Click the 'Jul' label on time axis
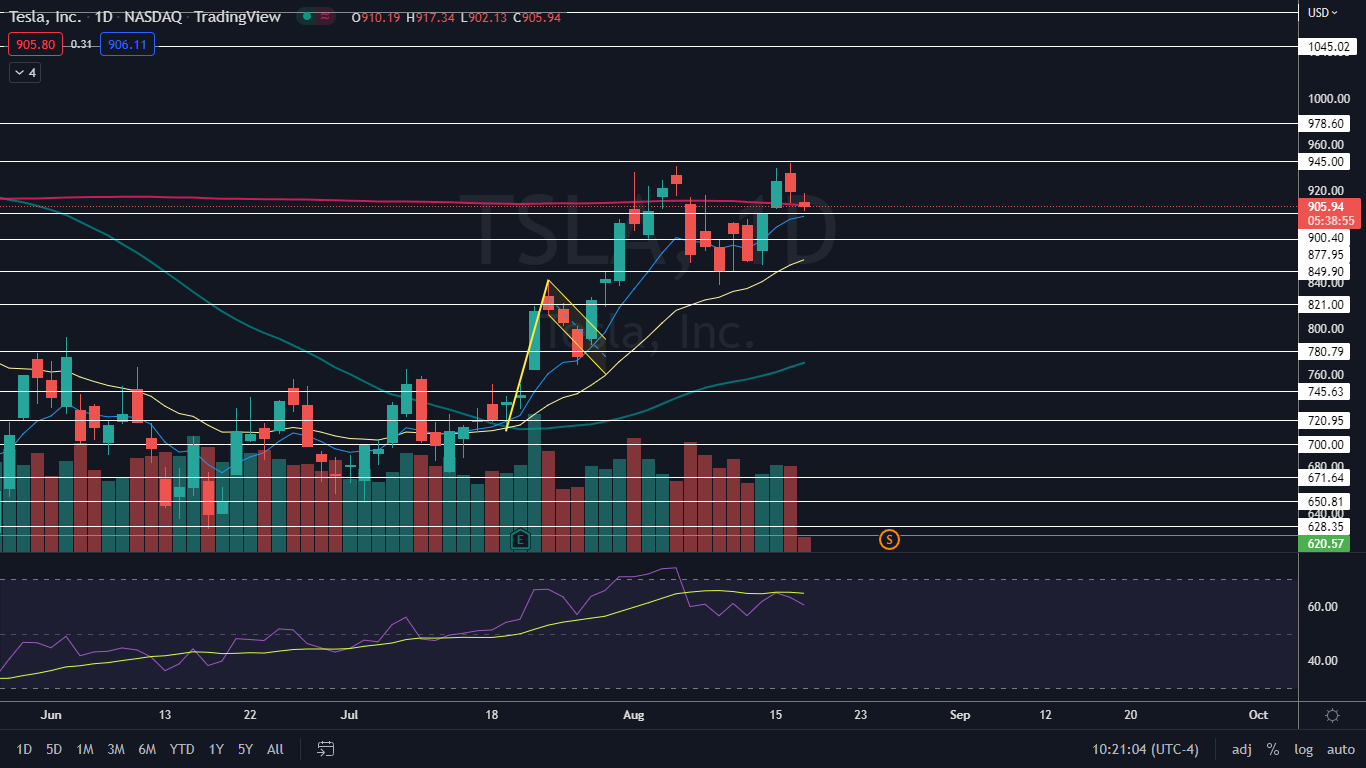 coord(350,715)
